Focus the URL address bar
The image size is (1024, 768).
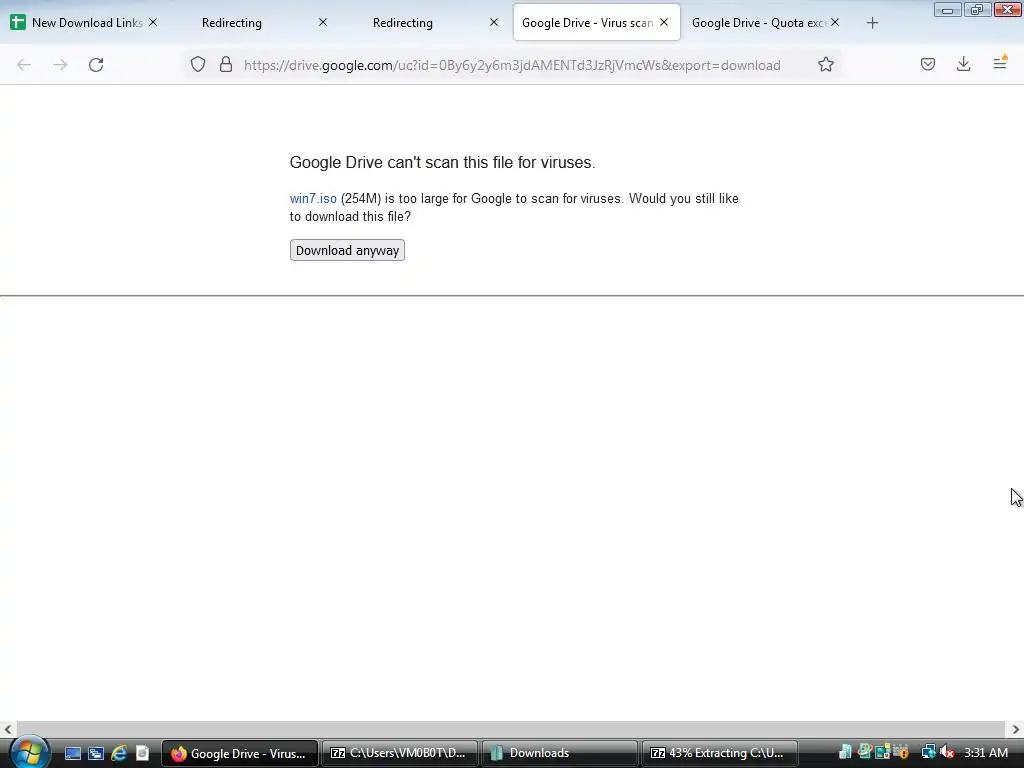pos(512,65)
